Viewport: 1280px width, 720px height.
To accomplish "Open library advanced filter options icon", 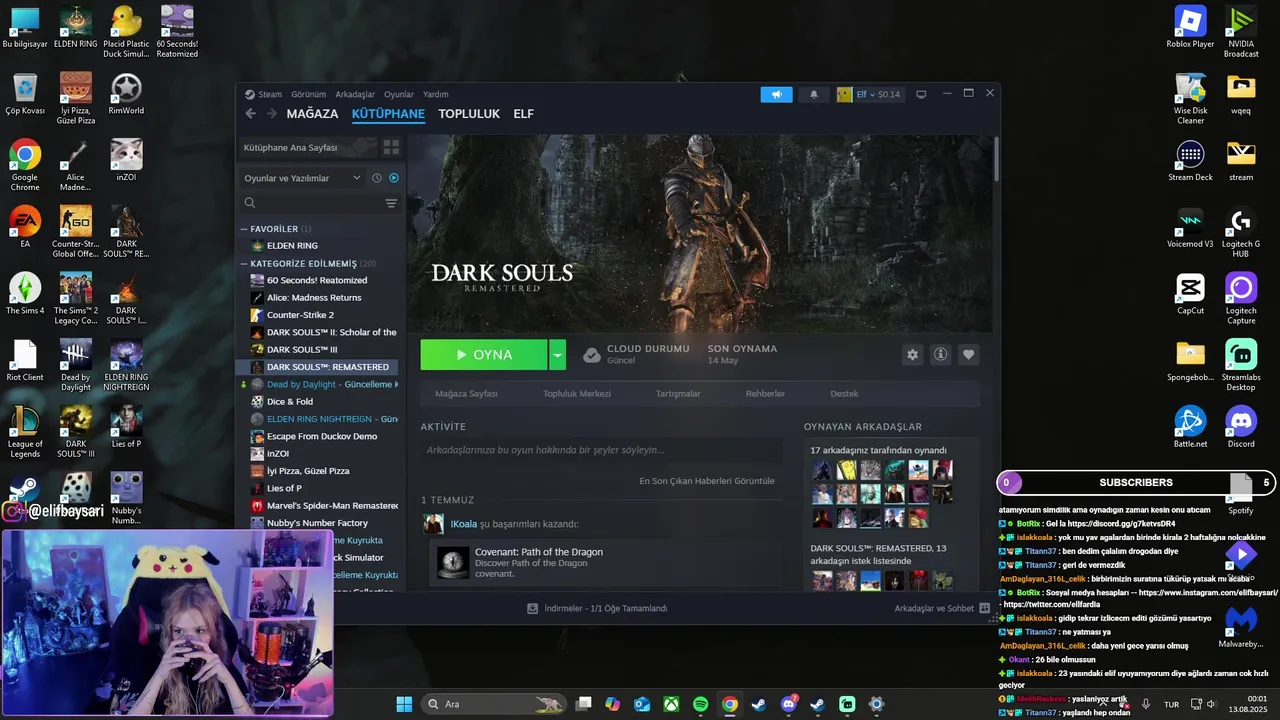I will 391,203.
